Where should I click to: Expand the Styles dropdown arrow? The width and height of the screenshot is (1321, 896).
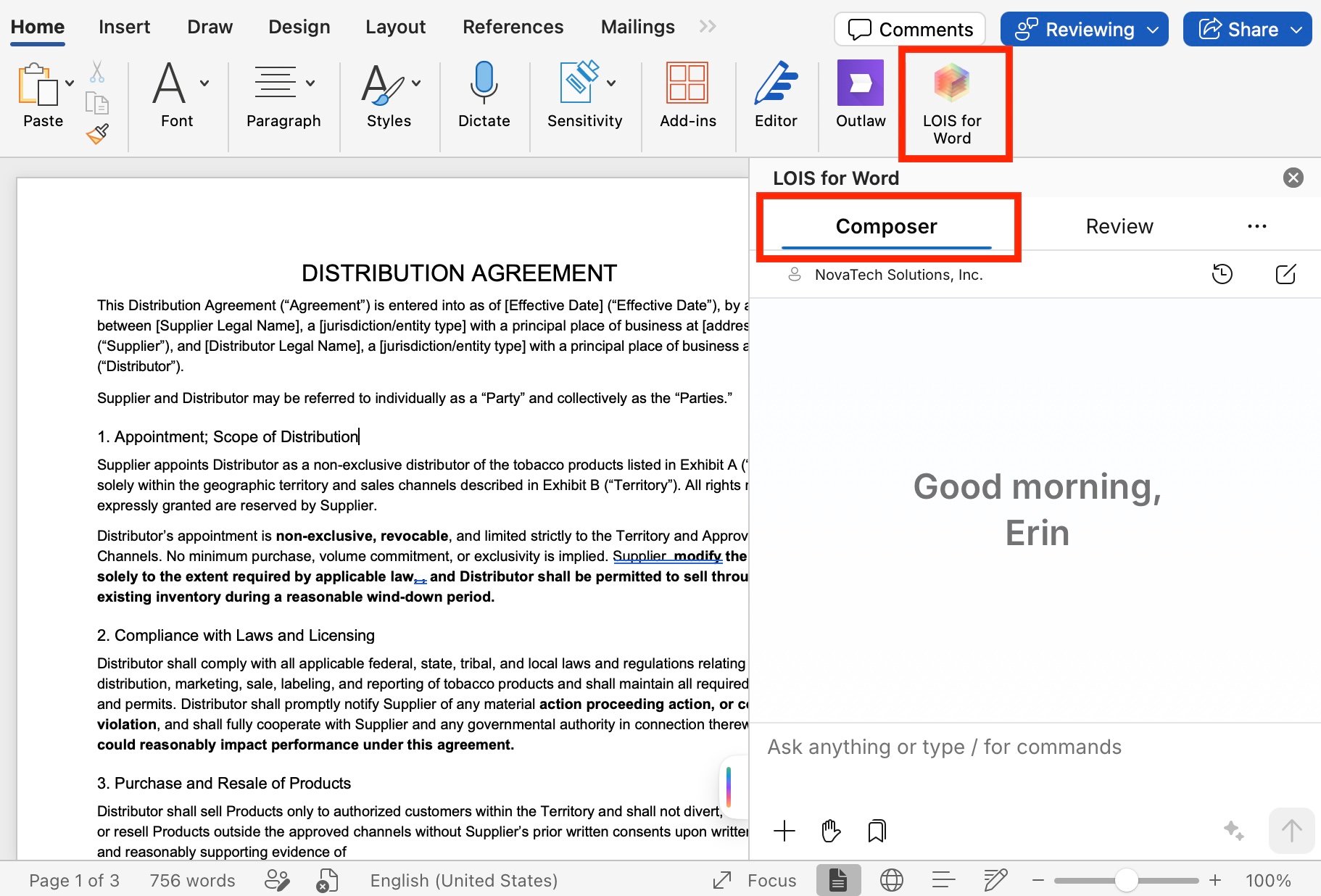[x=416, y=83]
